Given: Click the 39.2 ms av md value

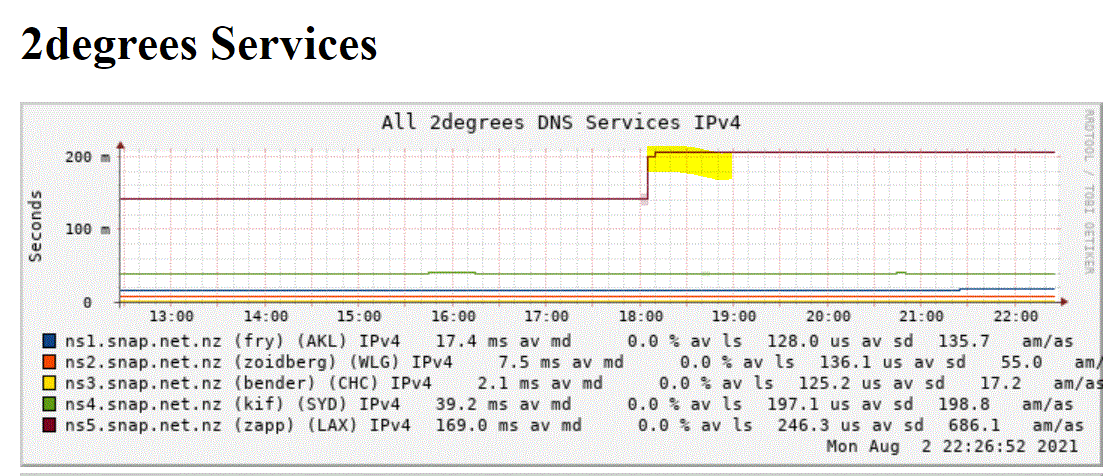Looking at the screenshot, I should coord(503,405).
